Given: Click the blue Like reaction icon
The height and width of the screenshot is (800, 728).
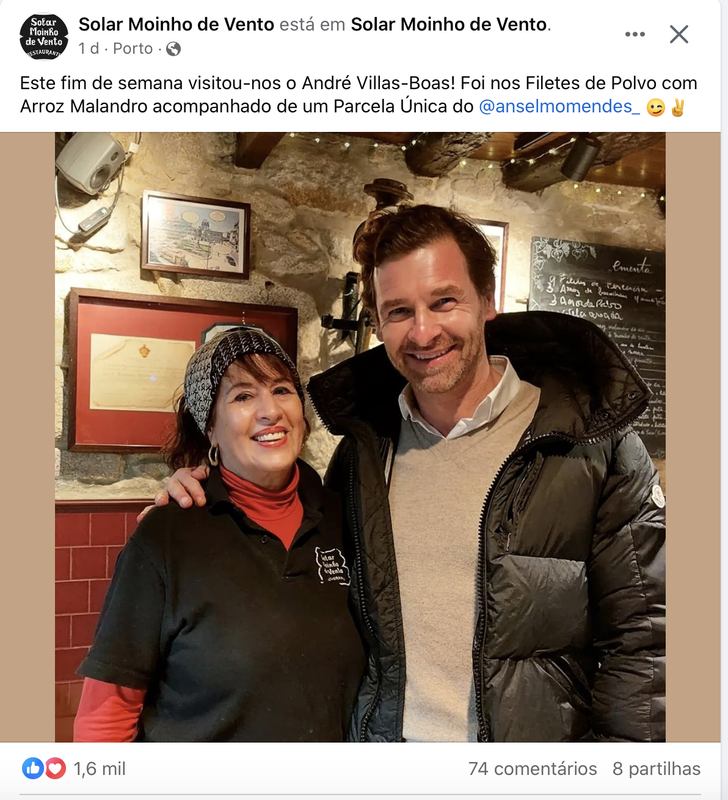Looking at the screenshot, I should click(x=33, y=768).
